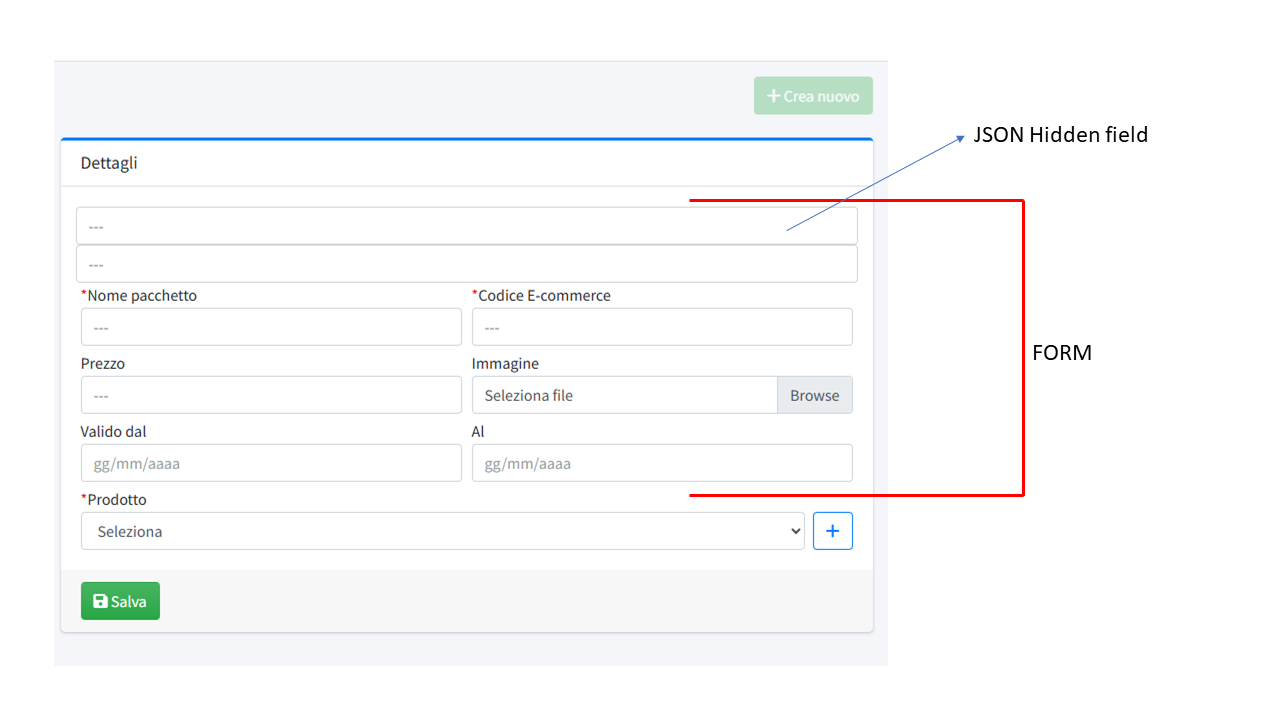Click inside the Nome pacchetto input

270,326
